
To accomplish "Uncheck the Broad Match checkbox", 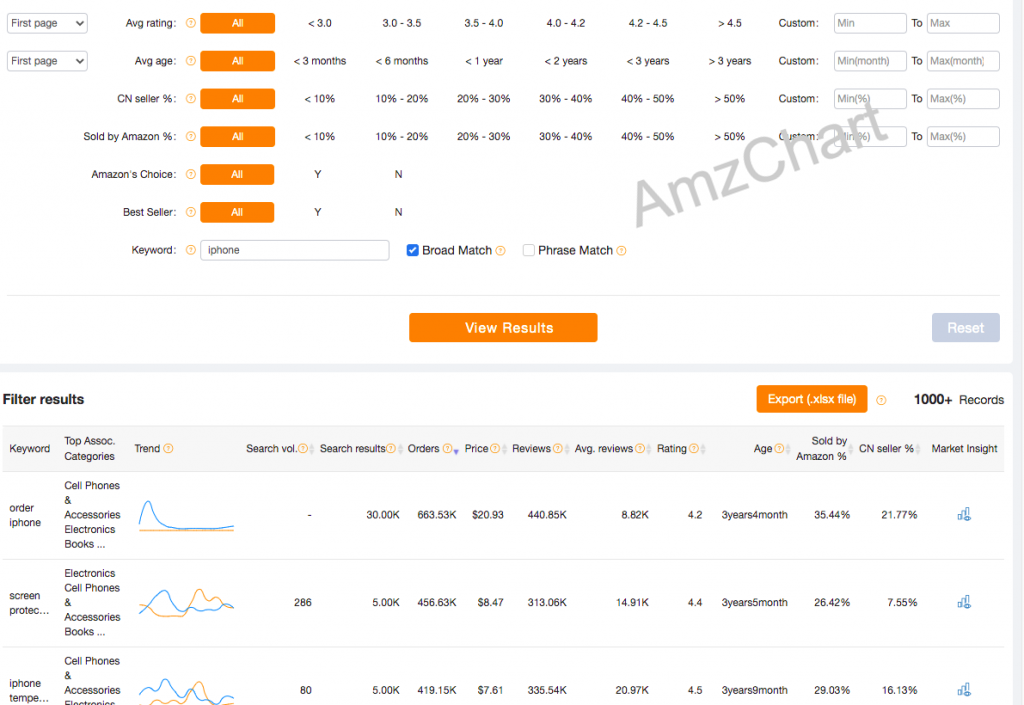I will point(413,250).
